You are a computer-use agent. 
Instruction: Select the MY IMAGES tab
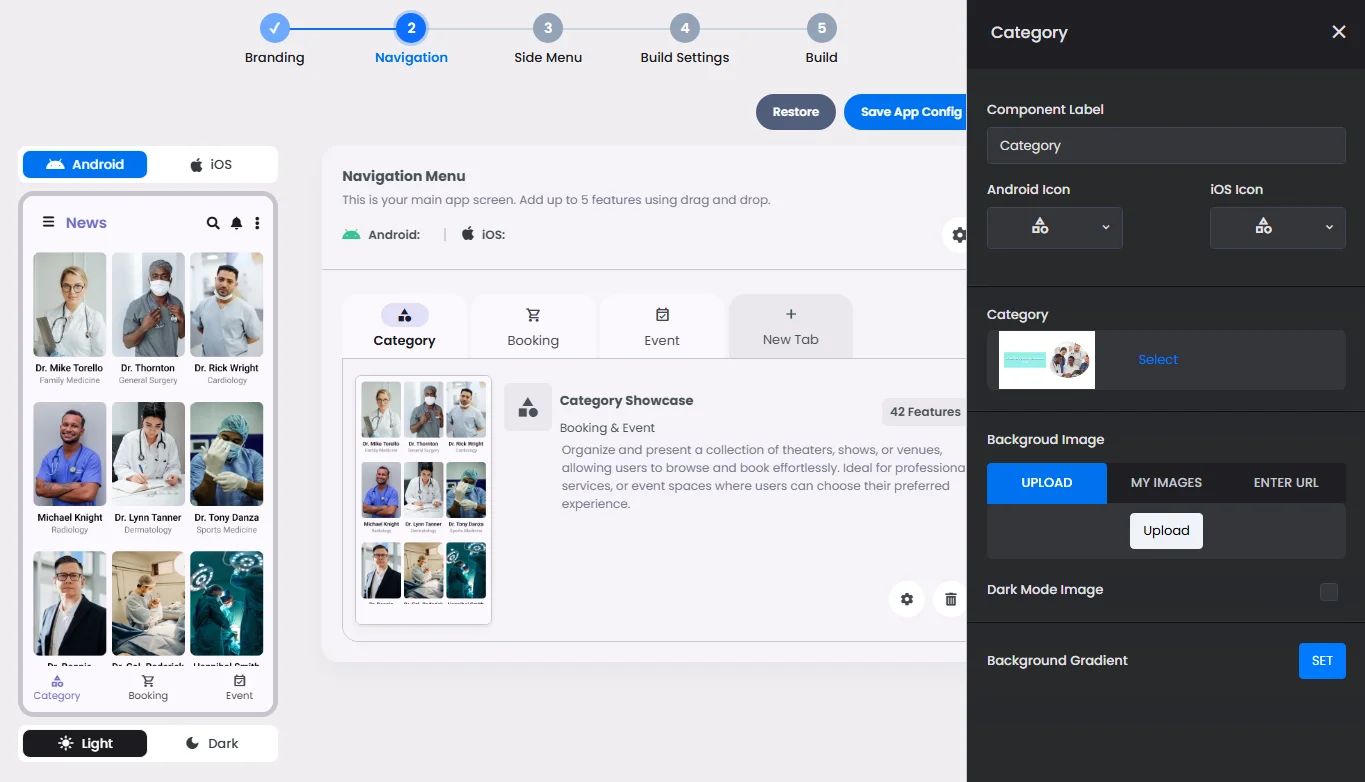(x=1166, y=483)
